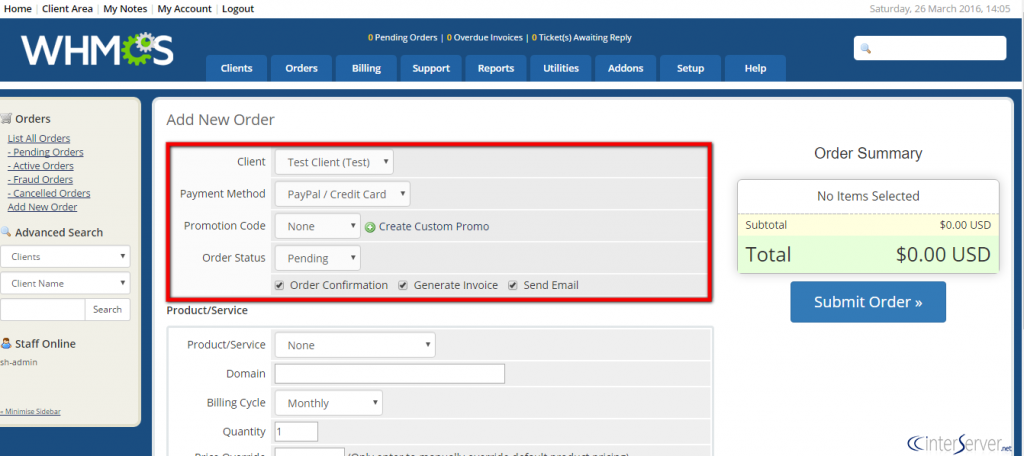The image size is (1024, 456).
Task: Focus the Quantity input field
Action: [296, 432]
